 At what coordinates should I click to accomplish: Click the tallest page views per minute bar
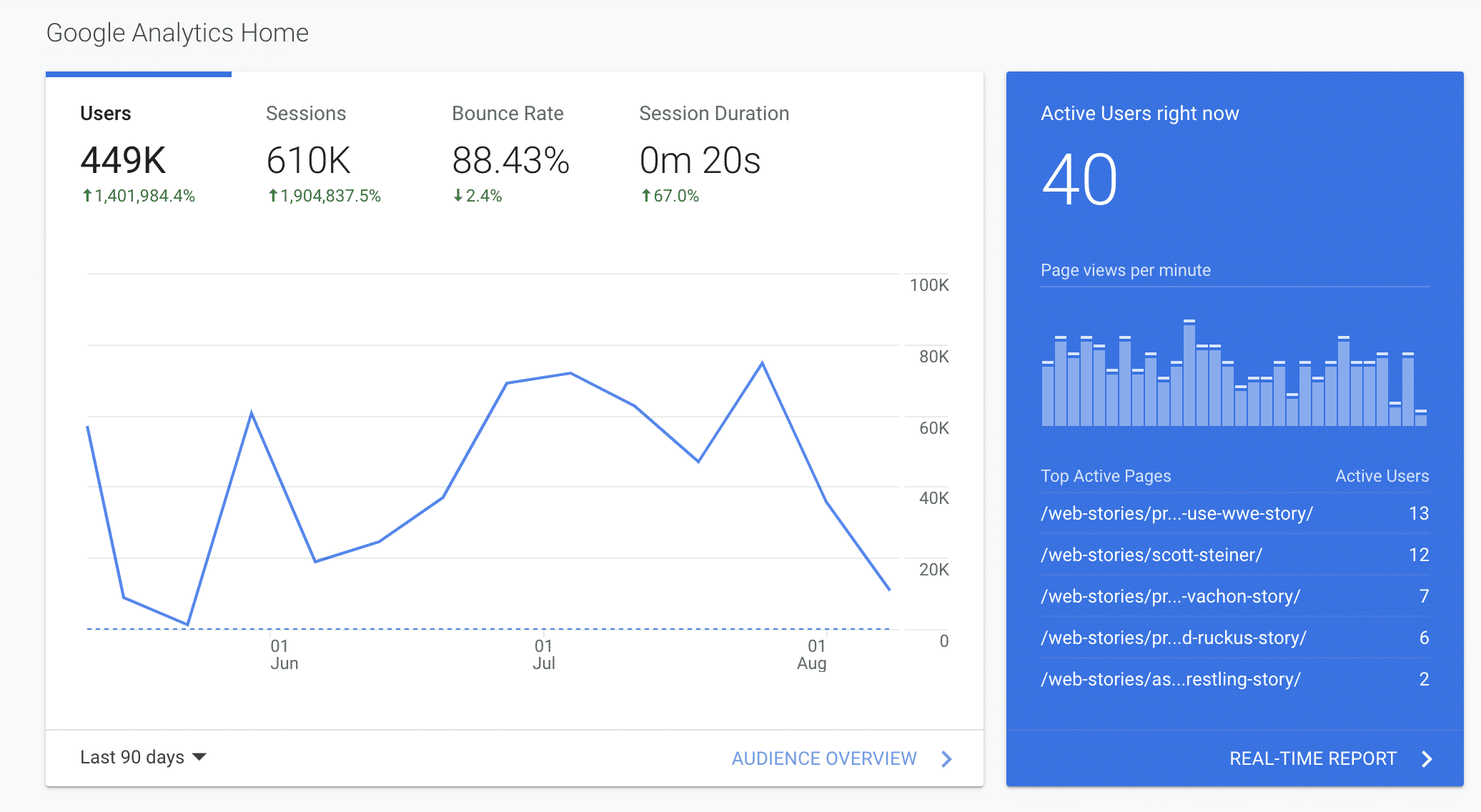tap(1189, 375)
